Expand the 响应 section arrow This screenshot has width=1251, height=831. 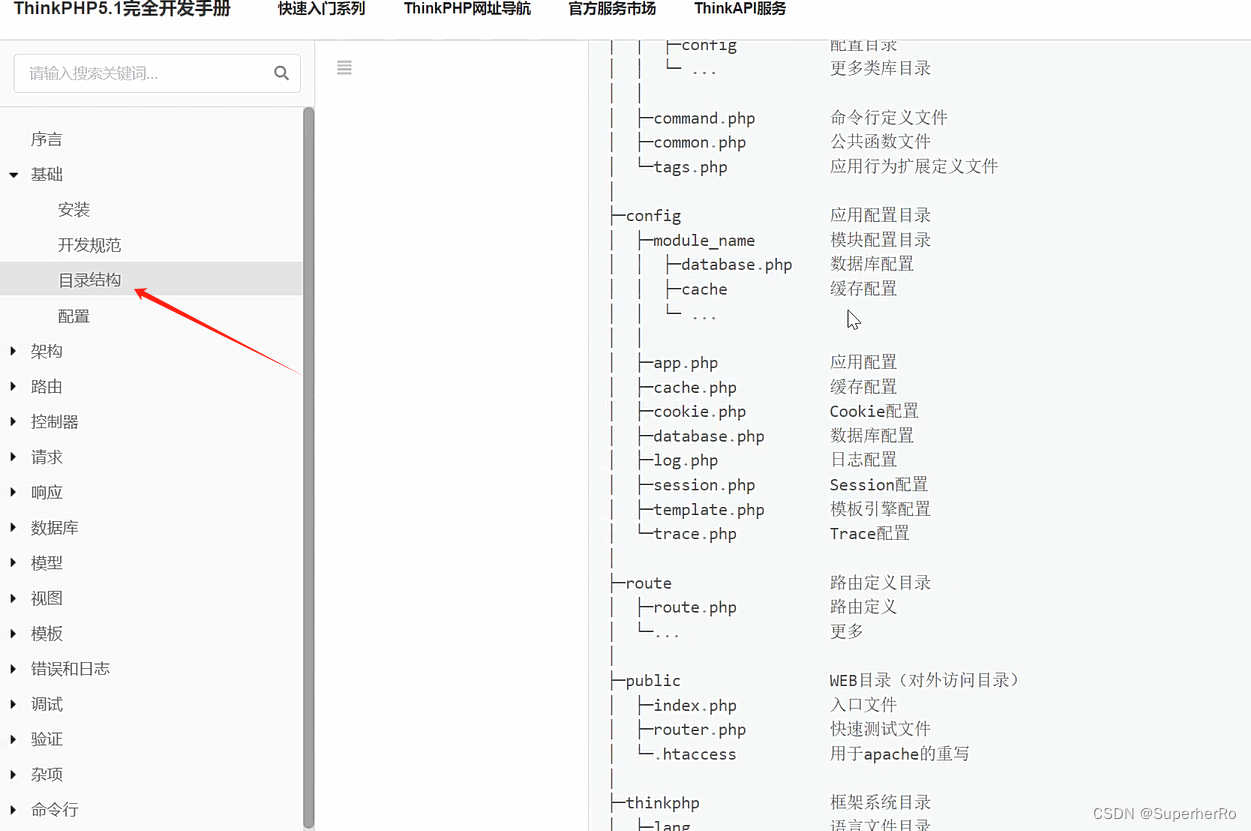(x=13, y=492)
